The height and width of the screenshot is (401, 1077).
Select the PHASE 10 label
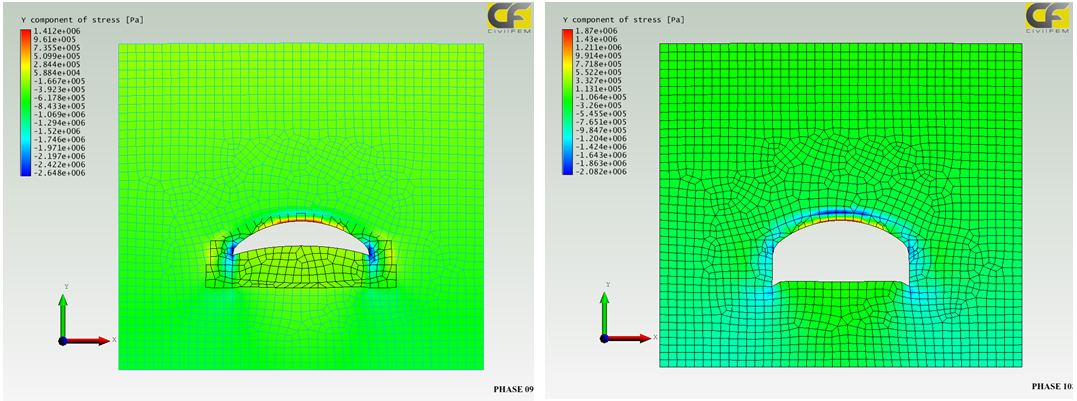tap(1052, 385)
